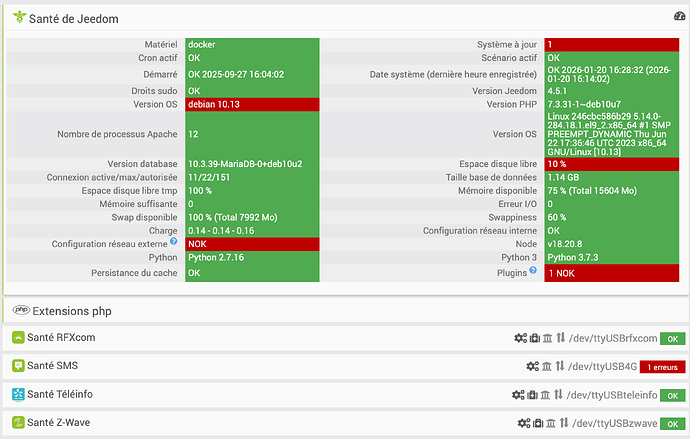690x439 pixels.
Task: Open gears configuration icon in Santé RFXcom row
Action: [521, 338]
